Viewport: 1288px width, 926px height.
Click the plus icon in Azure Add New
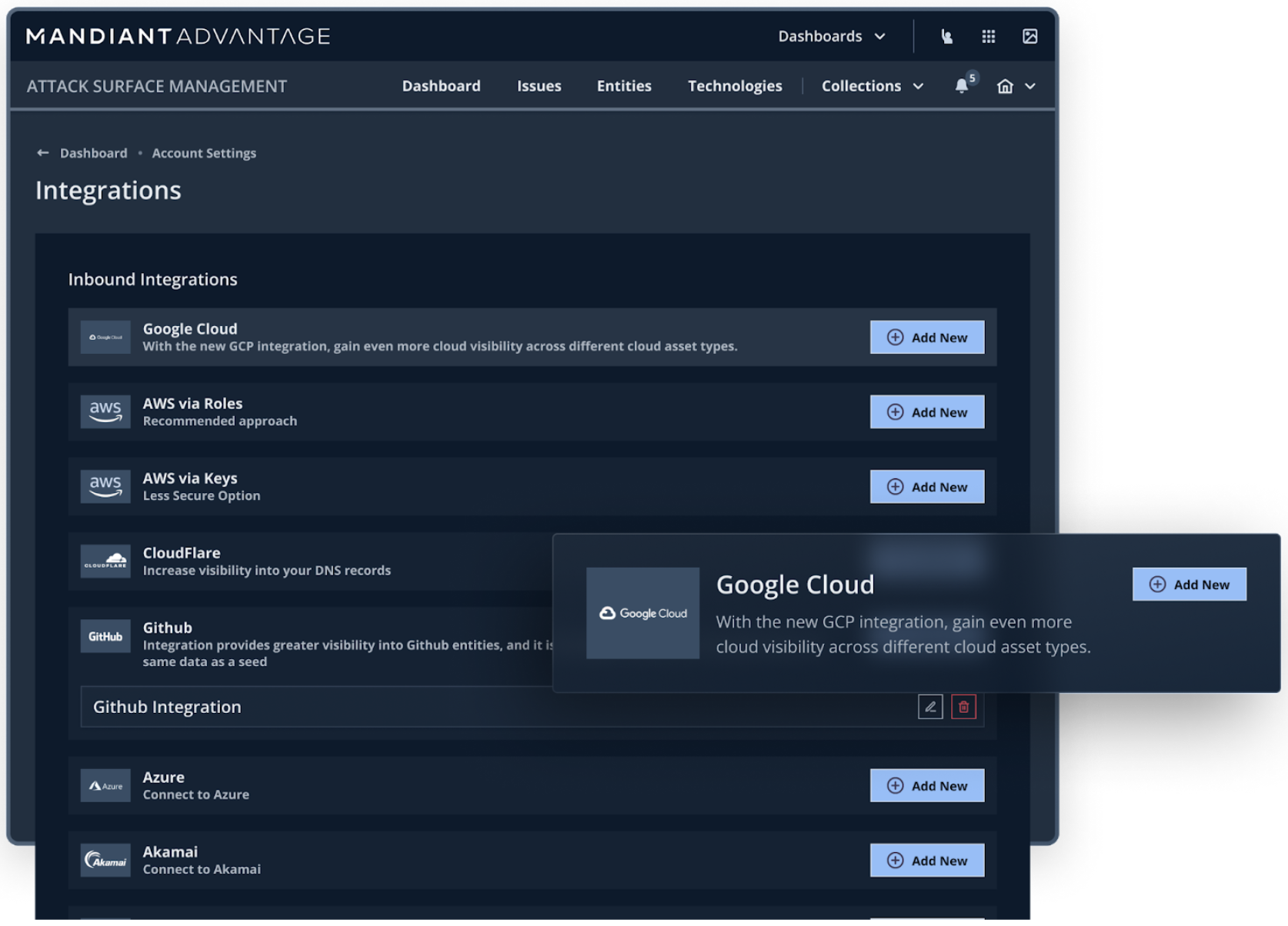[895, 786]
